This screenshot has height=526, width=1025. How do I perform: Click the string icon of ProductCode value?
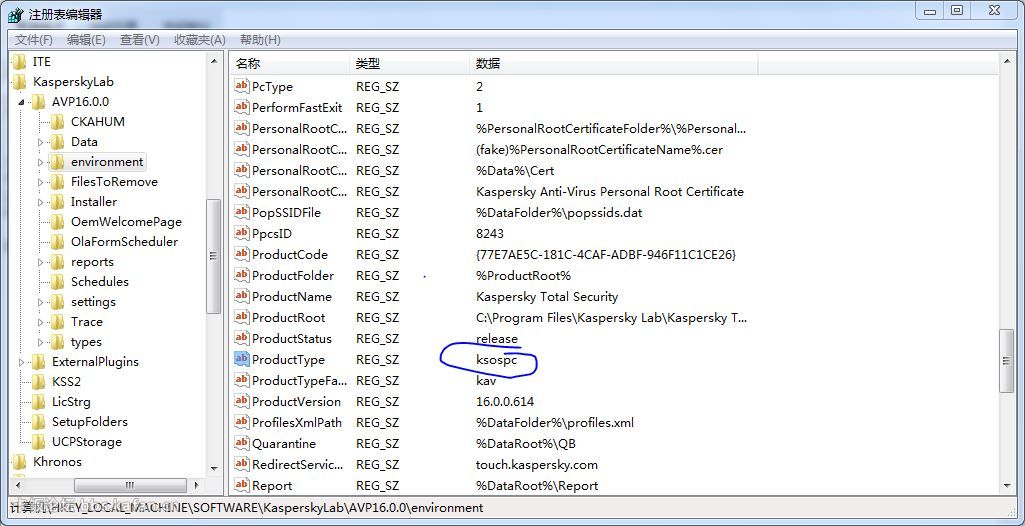tap(241, 254)
